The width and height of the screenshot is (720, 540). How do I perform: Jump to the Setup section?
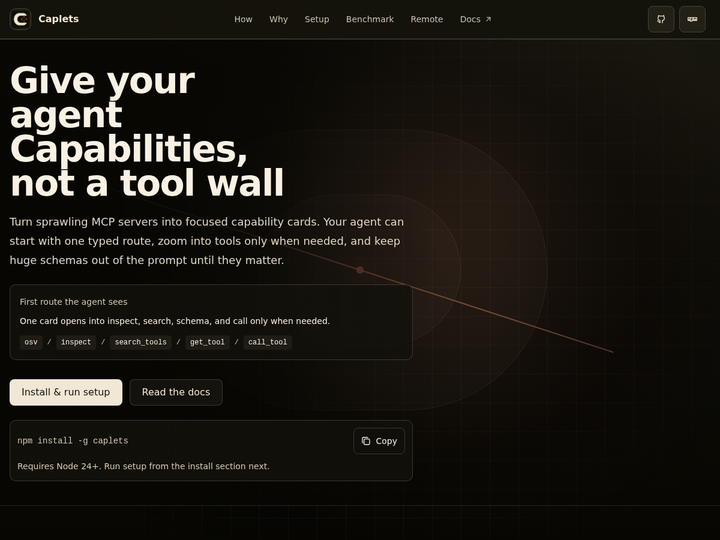coord(317,19)
